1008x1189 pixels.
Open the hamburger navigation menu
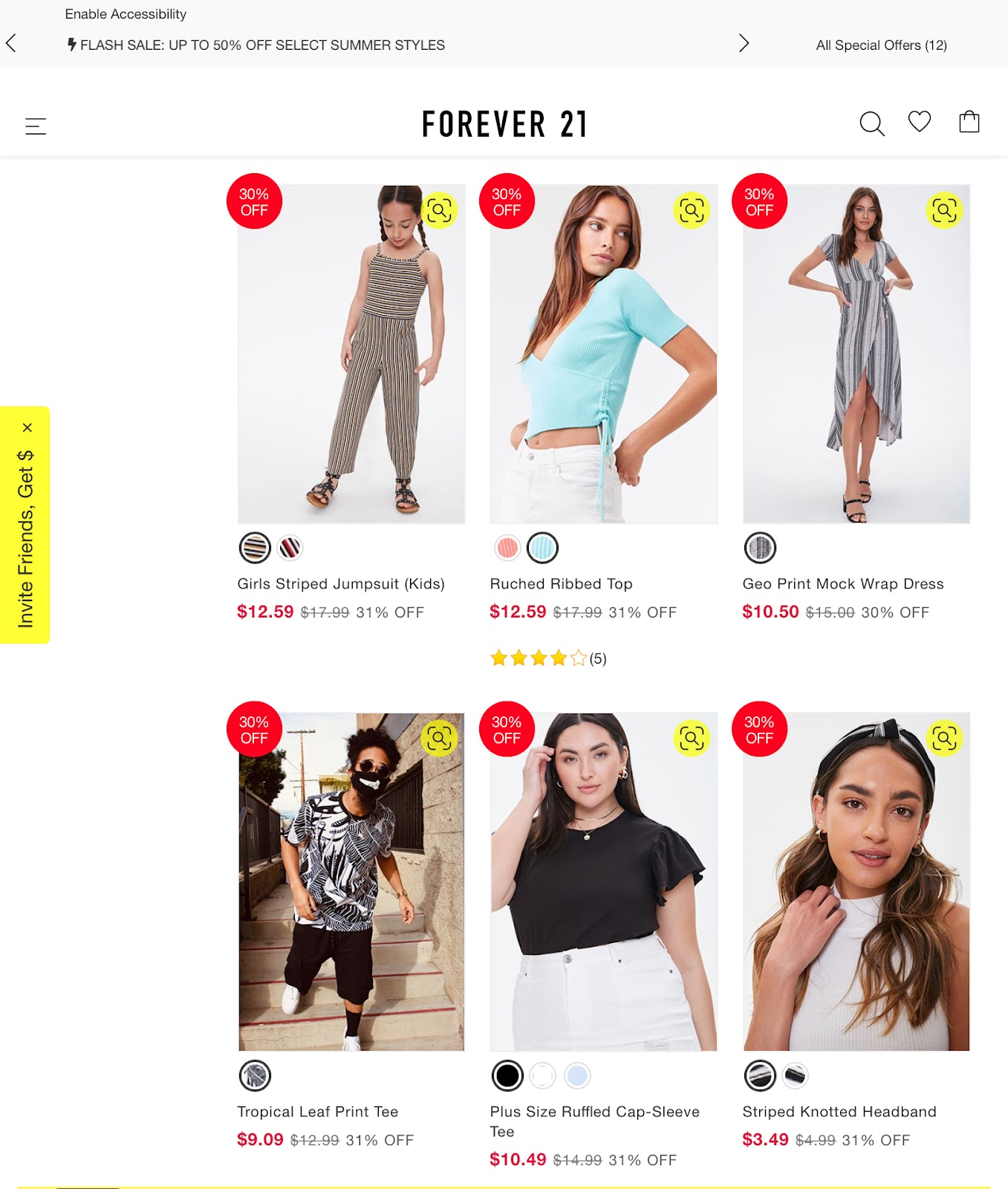[36, 126]
